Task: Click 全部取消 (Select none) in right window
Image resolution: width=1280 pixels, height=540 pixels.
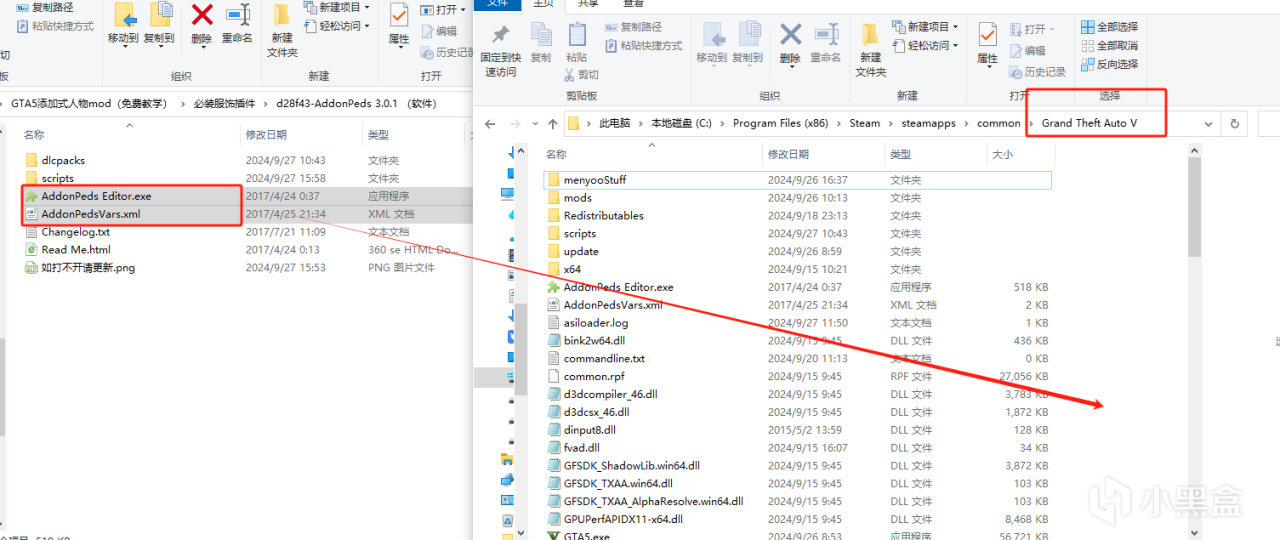Action: pyautogui.click(x=1109, y=45)
